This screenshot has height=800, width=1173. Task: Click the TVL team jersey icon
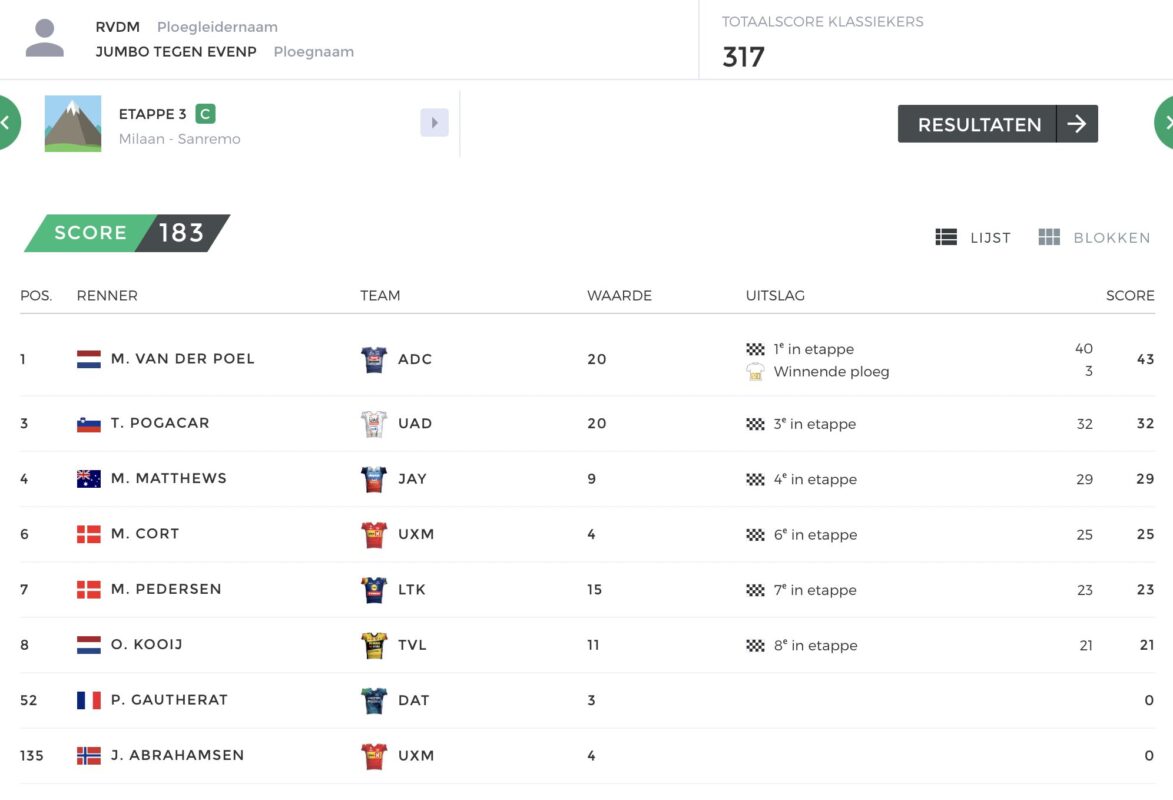374,645
